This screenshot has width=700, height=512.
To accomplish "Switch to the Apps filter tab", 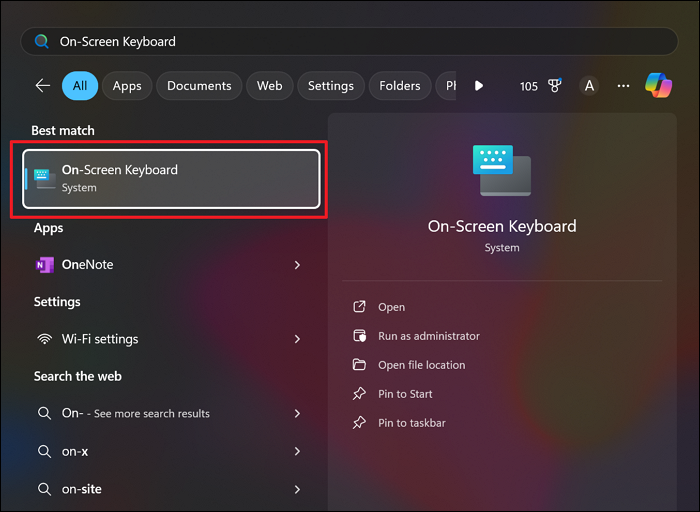I will [127, 86].
